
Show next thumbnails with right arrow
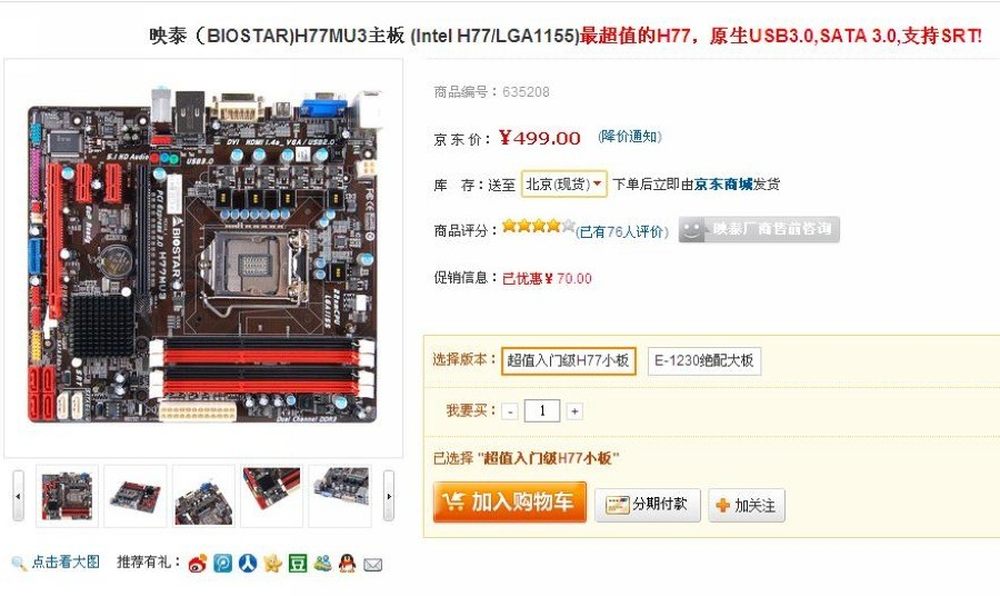tap(388, 496)
